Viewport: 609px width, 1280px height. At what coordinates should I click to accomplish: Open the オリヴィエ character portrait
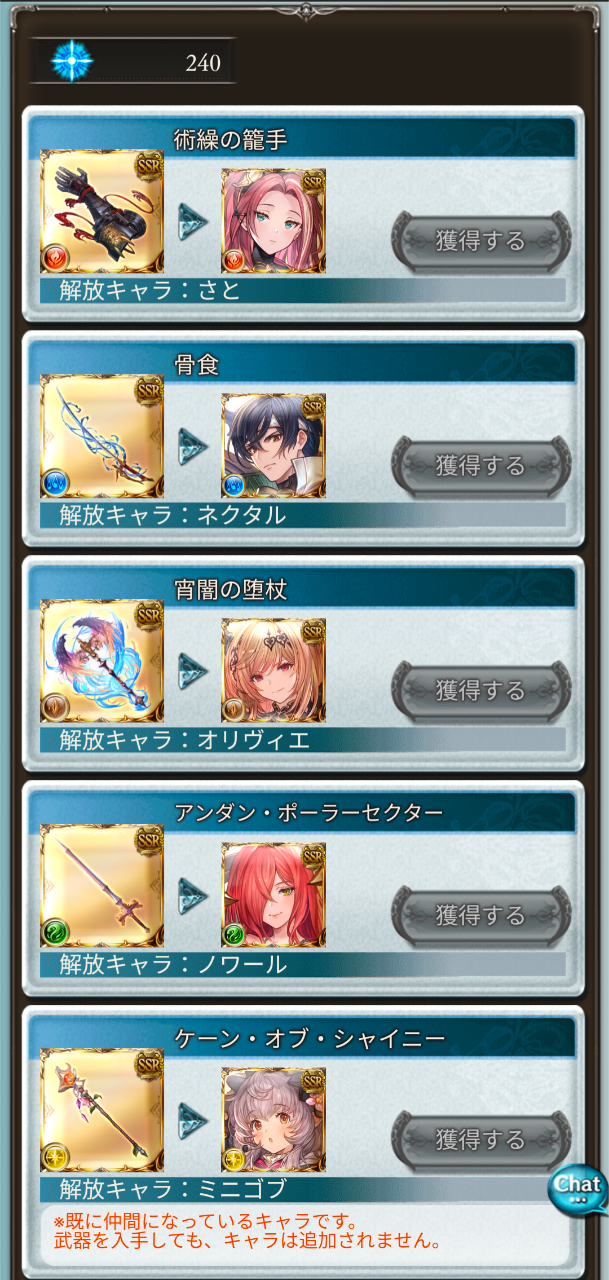pyautogui.click(x=273, y=670)
